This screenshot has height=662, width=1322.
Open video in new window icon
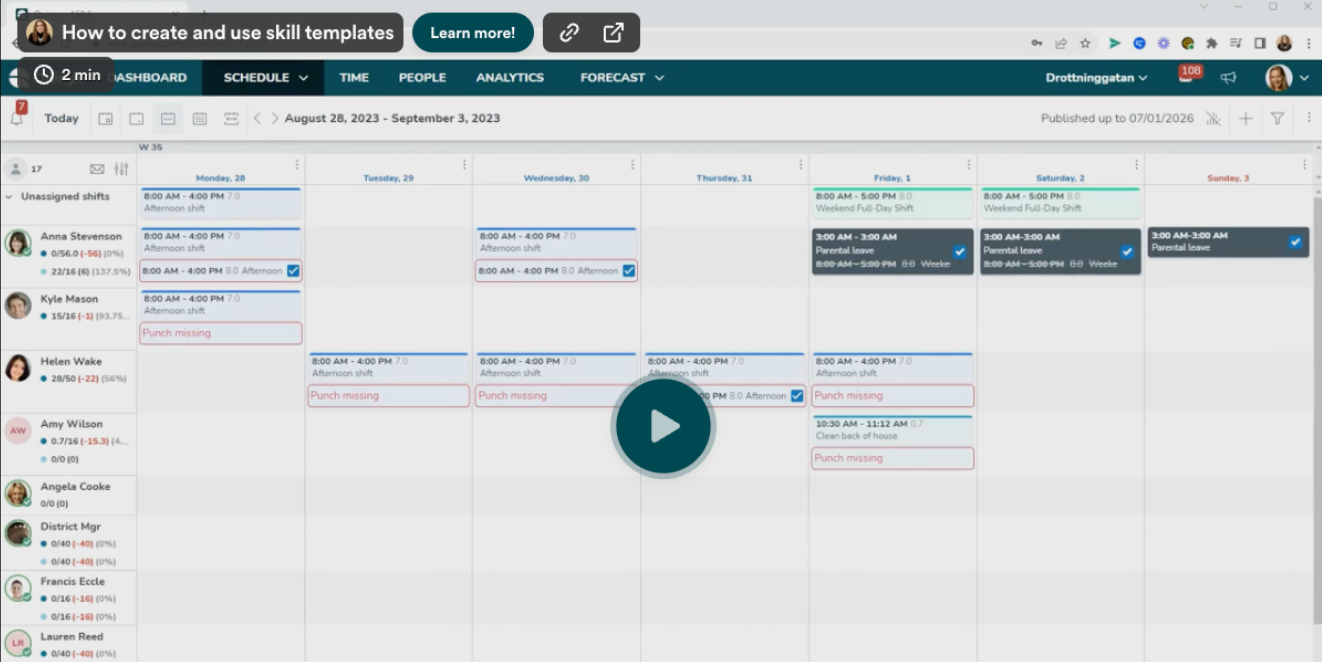tap(614, 33)
